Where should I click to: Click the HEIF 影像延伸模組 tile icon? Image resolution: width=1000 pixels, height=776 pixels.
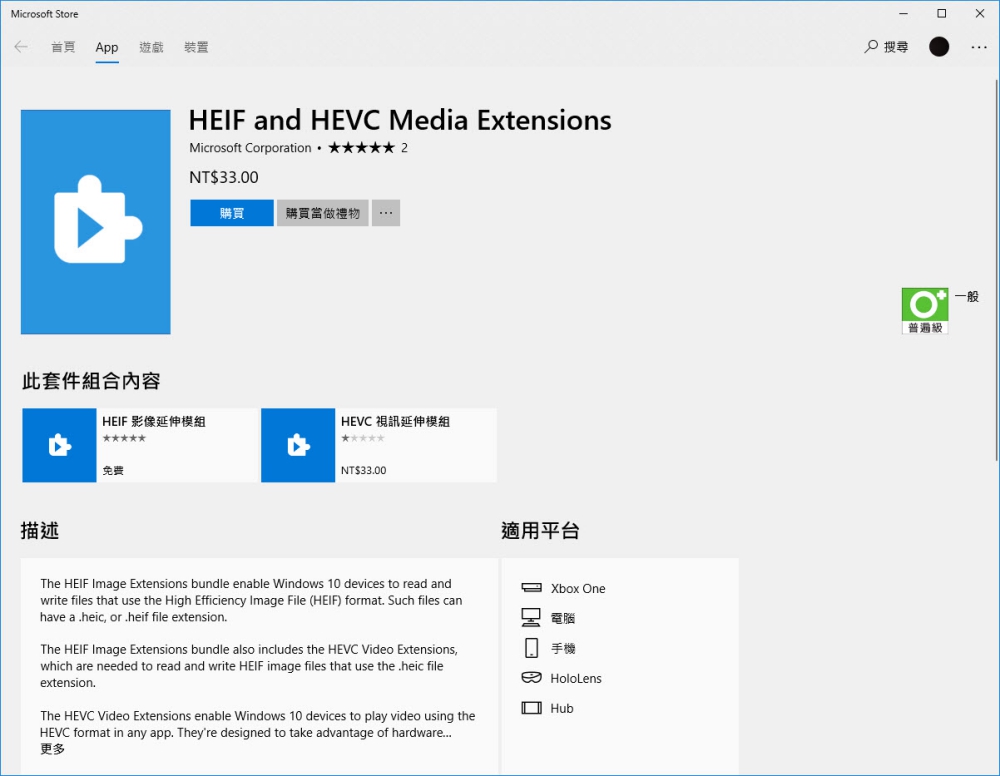point(59,445)
